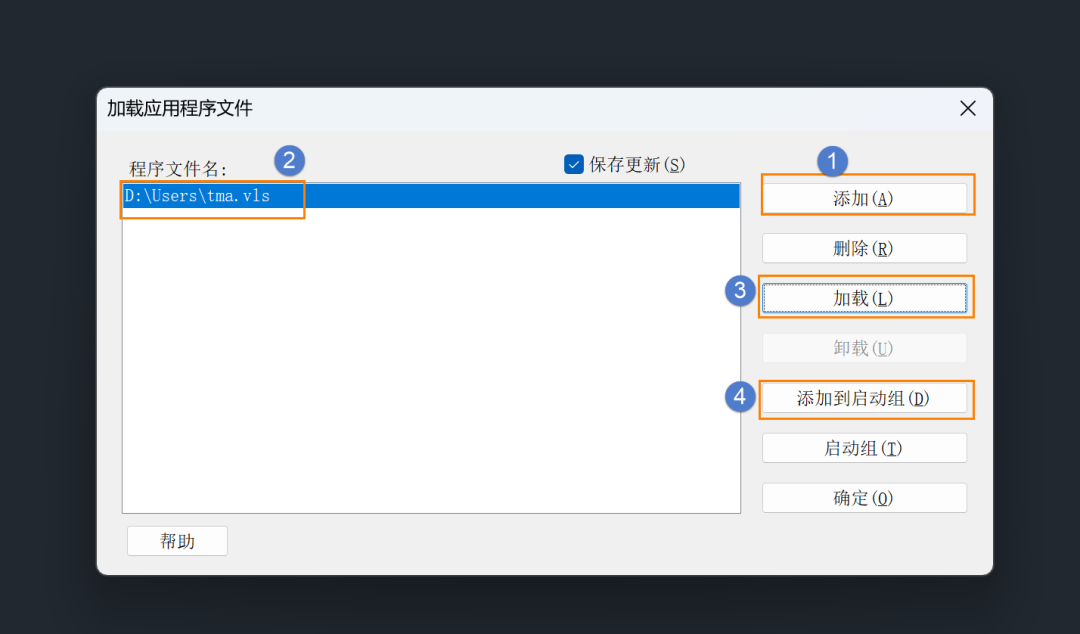Open the 启动组(T) startup group
Viewport: 1080px width, 634px height.
(x=864, y=448)
